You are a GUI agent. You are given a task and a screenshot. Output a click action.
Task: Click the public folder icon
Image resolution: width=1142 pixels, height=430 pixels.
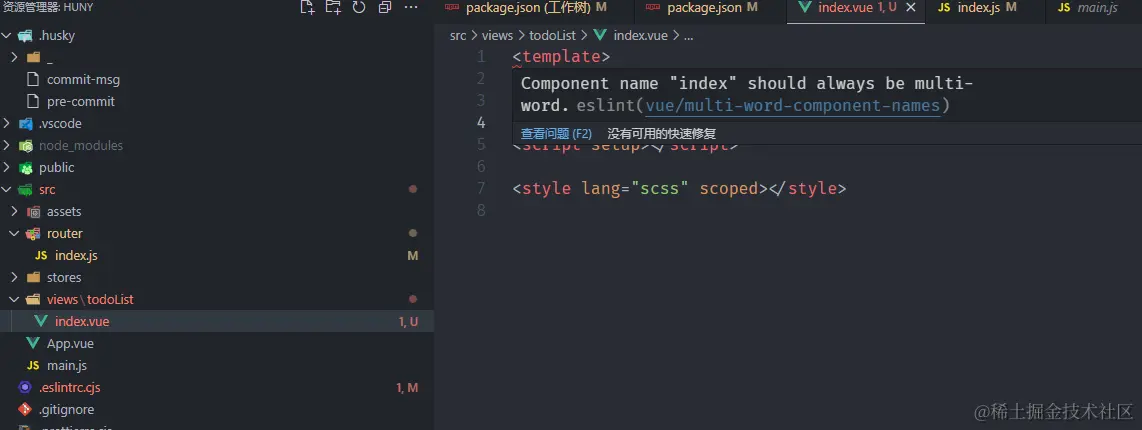pyautogui.click(x=25, y=168)
